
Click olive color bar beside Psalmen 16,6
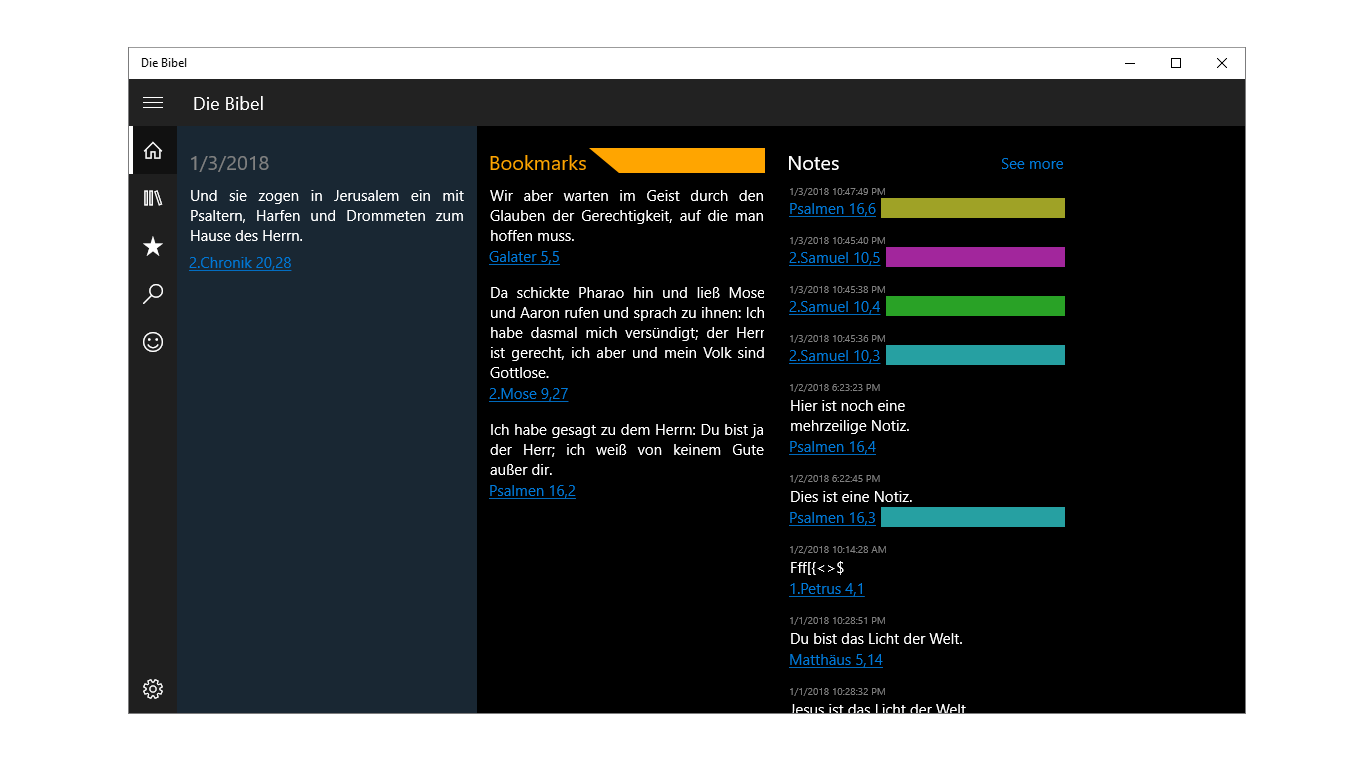(x=973, y=208)
